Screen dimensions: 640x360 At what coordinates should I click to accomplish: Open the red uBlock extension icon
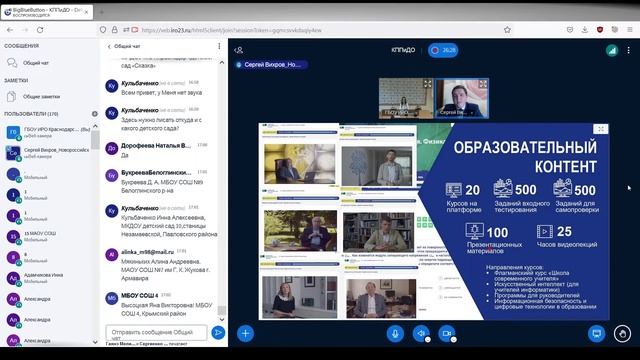tap(600, 30)
